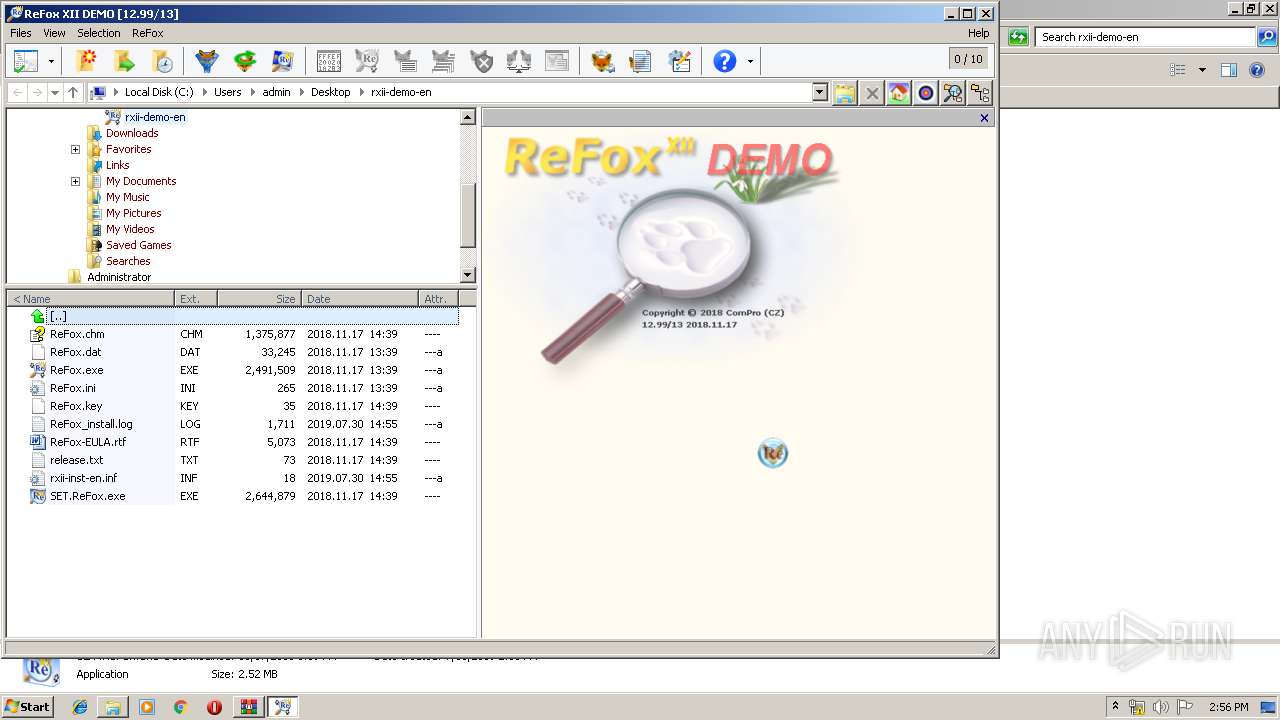
Task: Select rxii-inst-en.inf in file list
Action: tap(84, 478)
